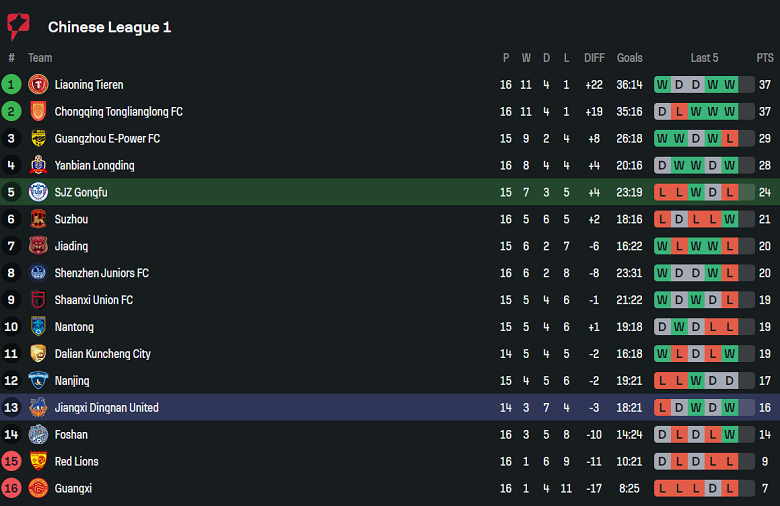The width and height of the screenshot is (780, 506).
Task: Click the Yanbian Longding team crest
Action: click(38, 166)
